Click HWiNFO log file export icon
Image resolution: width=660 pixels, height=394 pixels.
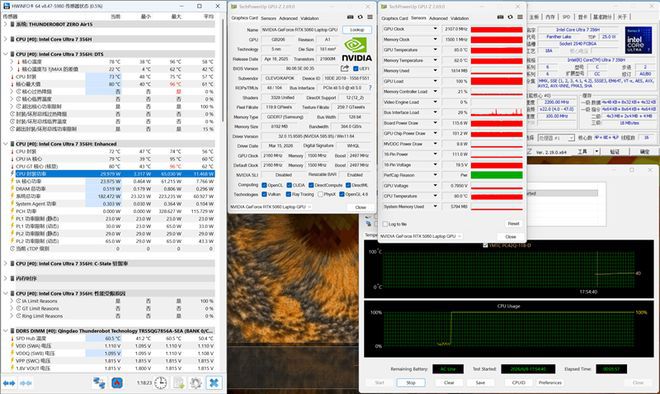tap(179, 383)
